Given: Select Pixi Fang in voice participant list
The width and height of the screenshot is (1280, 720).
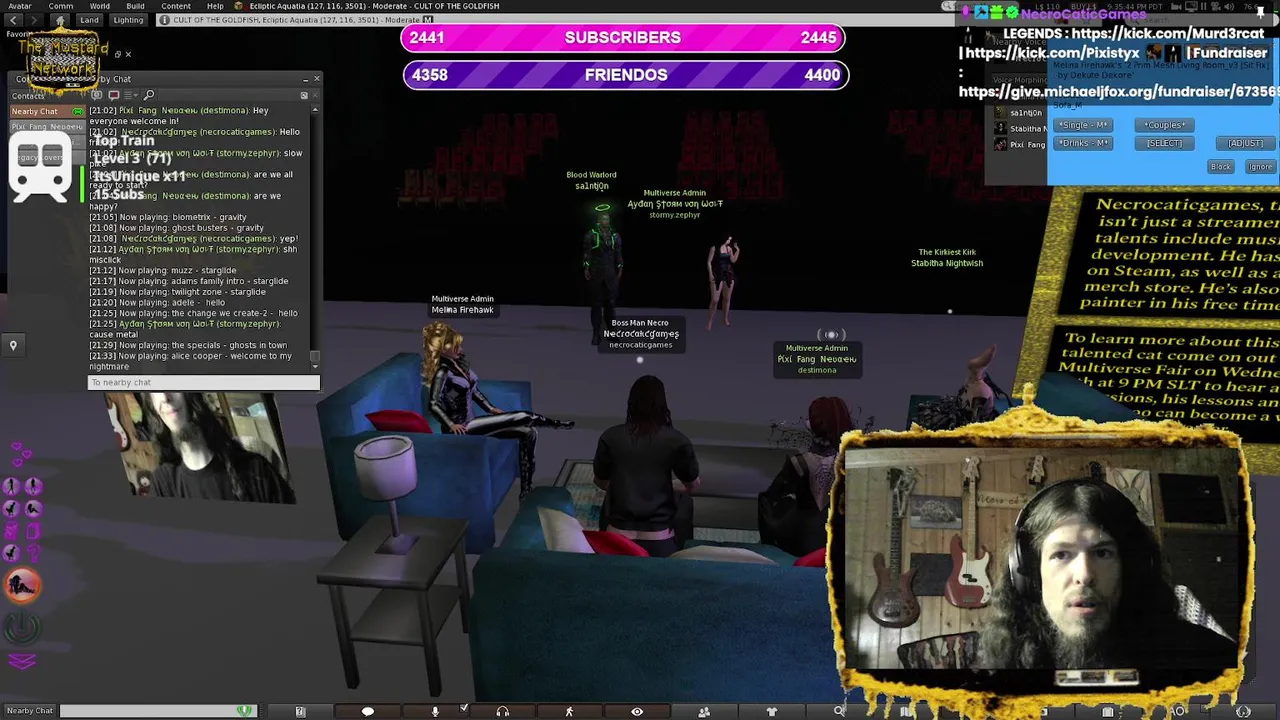Looking at the screenshot, I should [x=1020, y=144].
